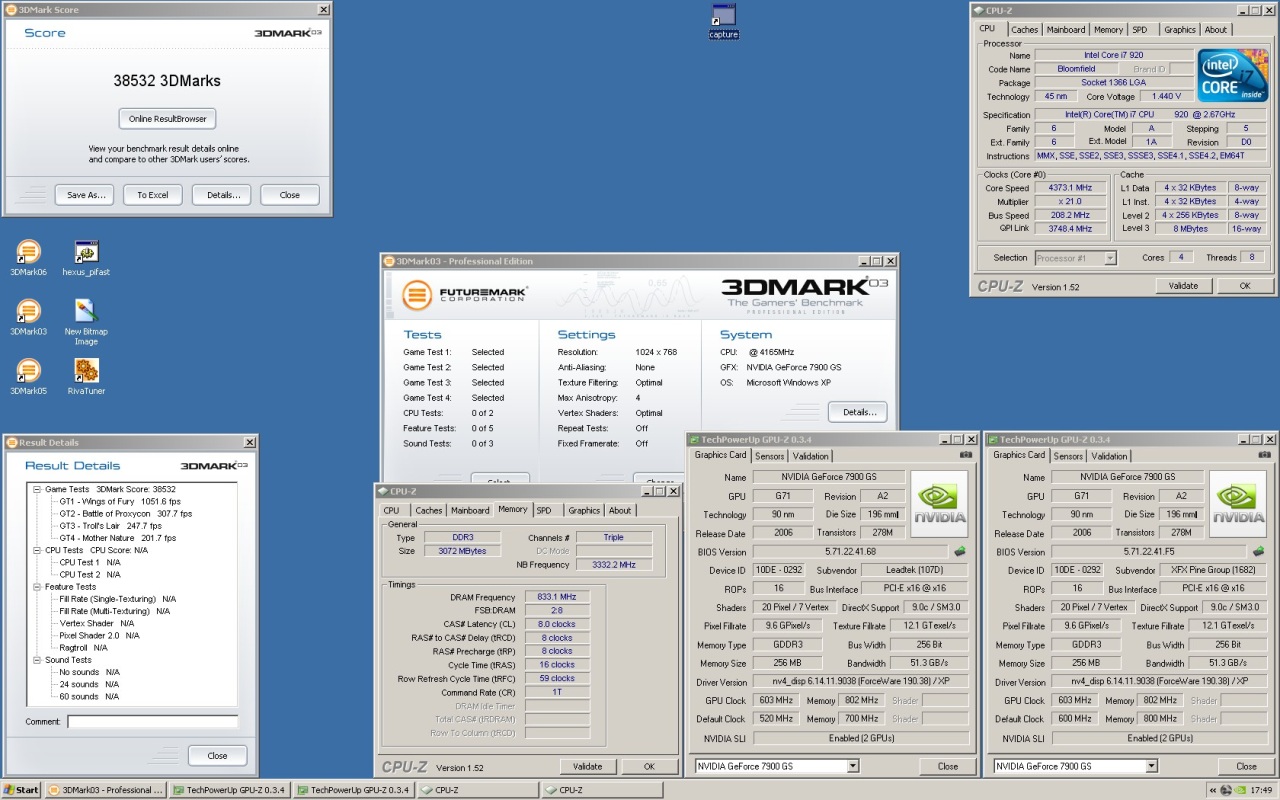Screen dimensions: 1280x800
Task: Launch the 3DMark05 desktop shortcut
Action: point(29,377)
